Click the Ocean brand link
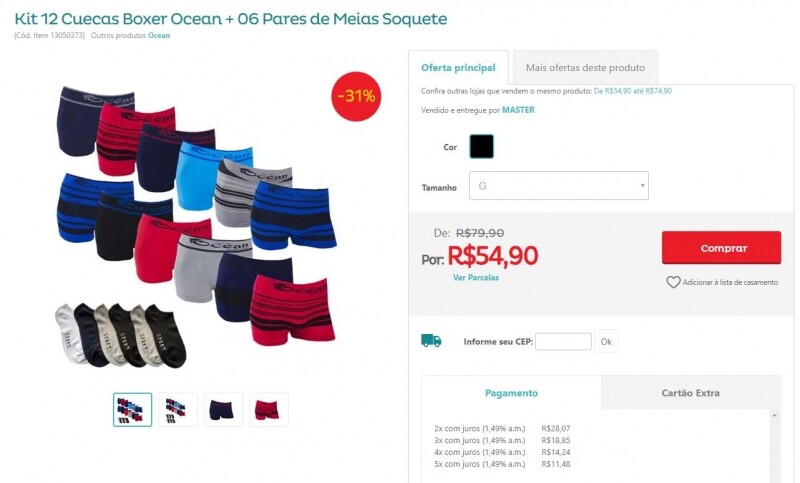 (159, 36)
